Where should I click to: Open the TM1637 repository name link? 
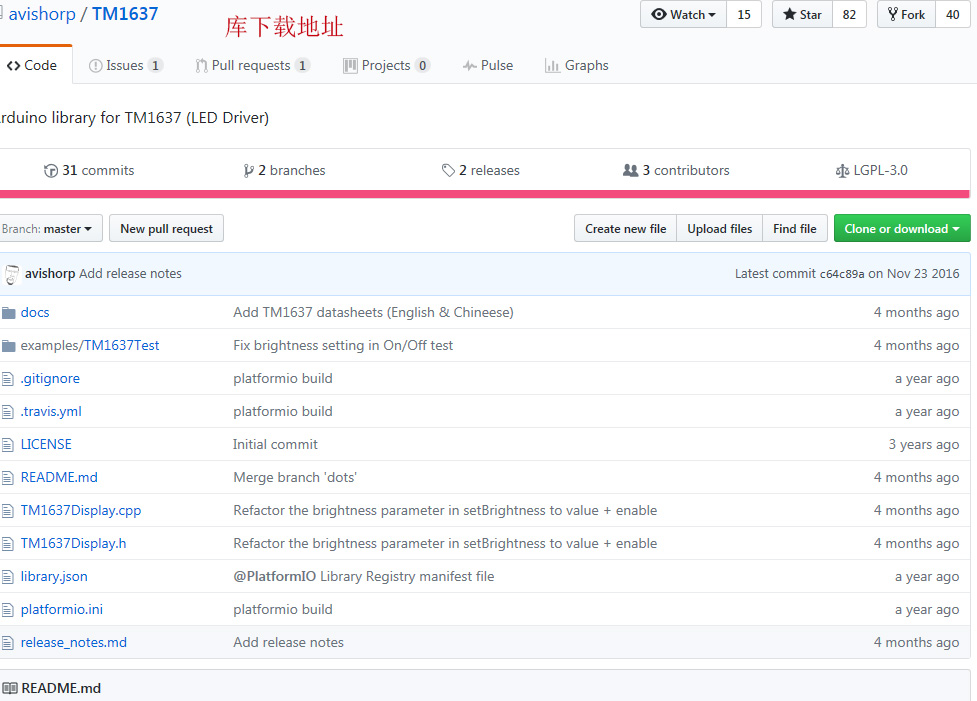(x=125, y=14)
